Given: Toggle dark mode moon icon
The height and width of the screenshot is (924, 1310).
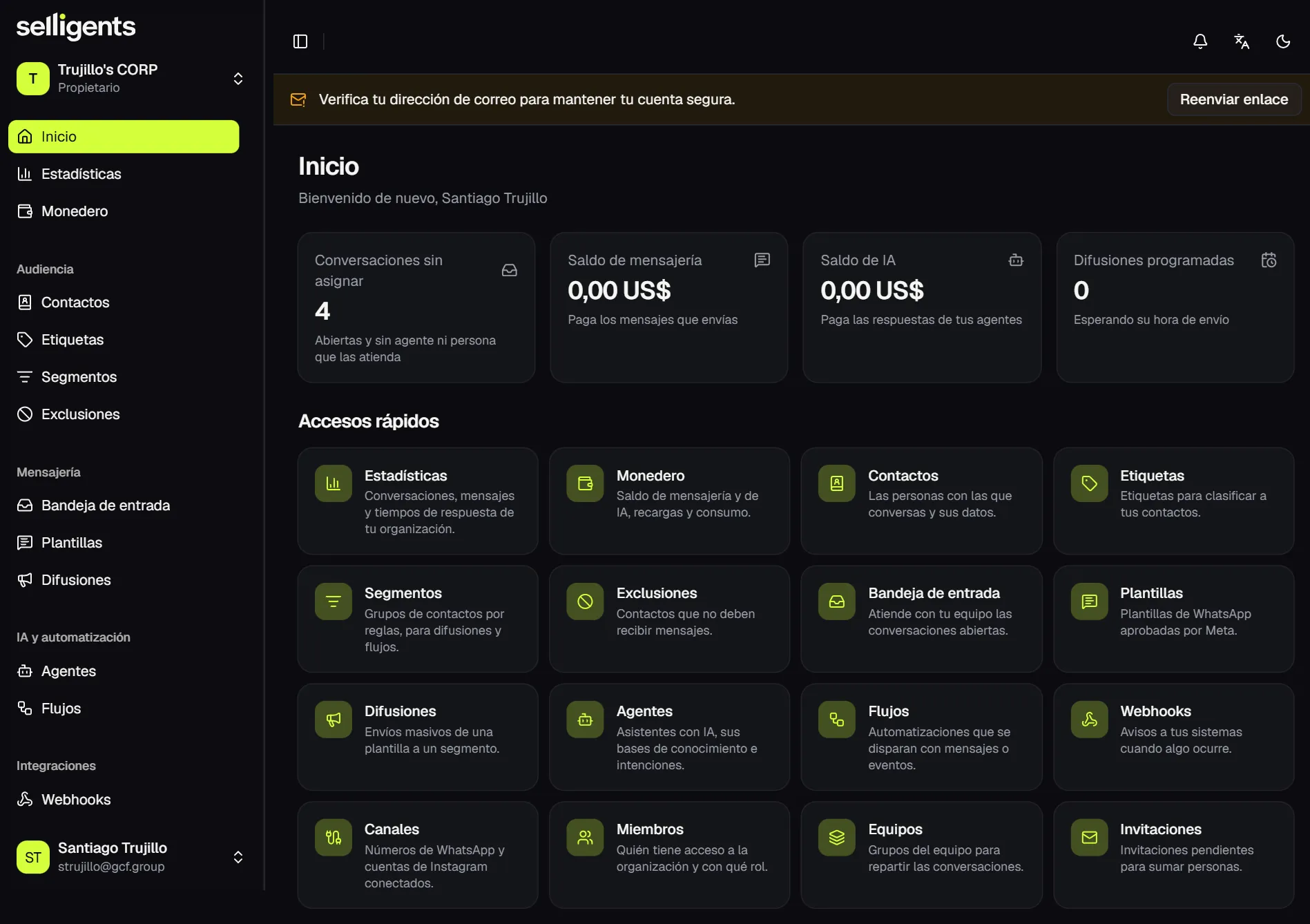Looking at the screenshot, I should (x=1283, y=41).
